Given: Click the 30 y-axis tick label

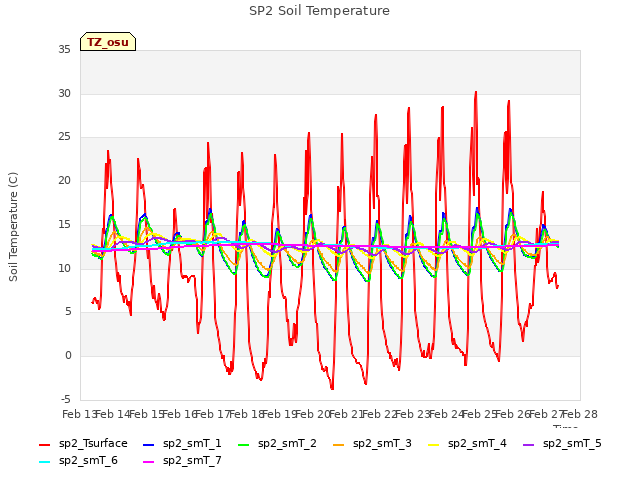Looking at the screenshot, I should click(64, 93).
